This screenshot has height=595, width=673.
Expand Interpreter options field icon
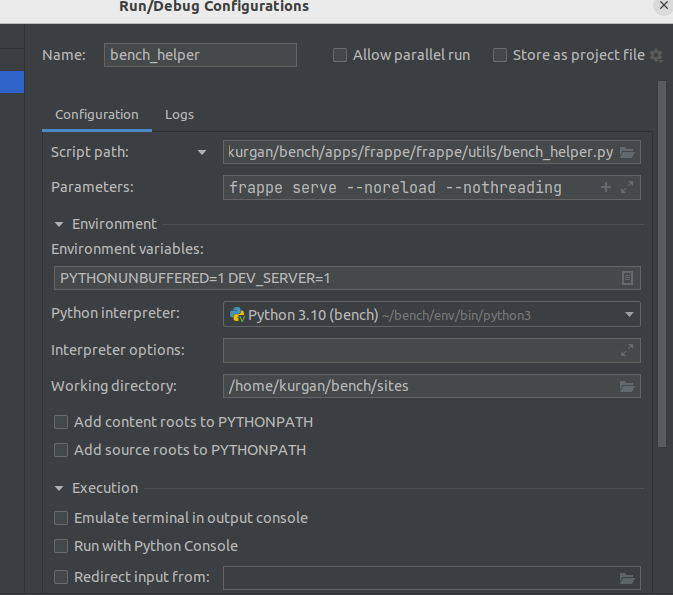(627, 350)
